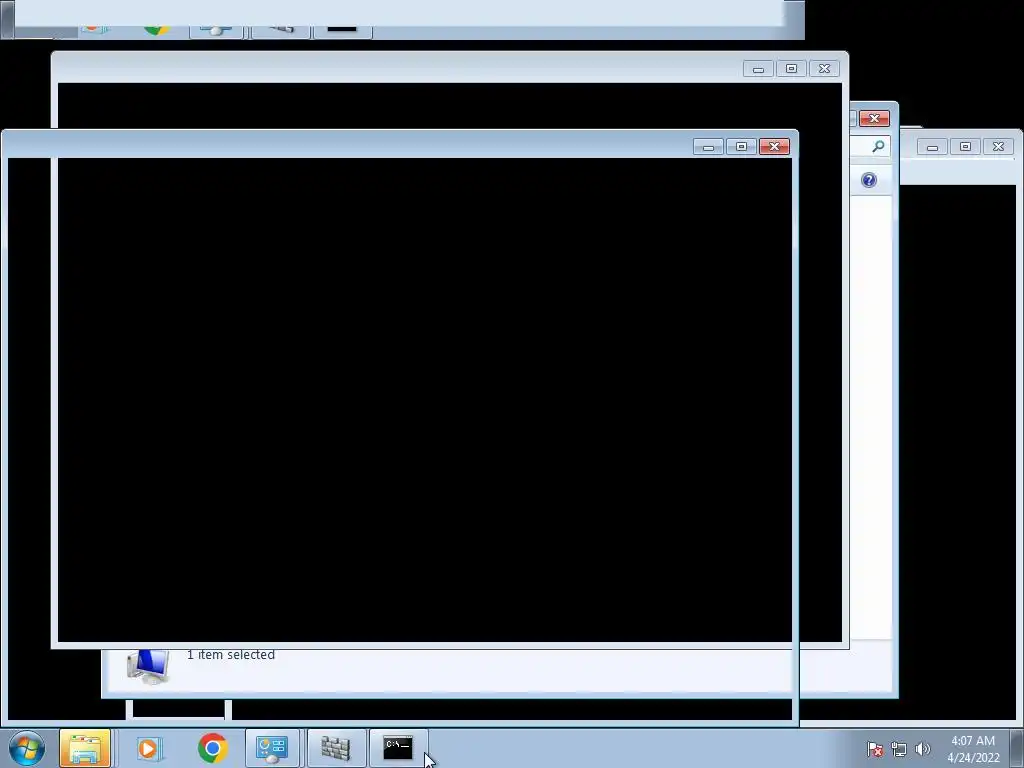
Task: Open Windows Explorer from the taskbar
Action: point(85,748)
